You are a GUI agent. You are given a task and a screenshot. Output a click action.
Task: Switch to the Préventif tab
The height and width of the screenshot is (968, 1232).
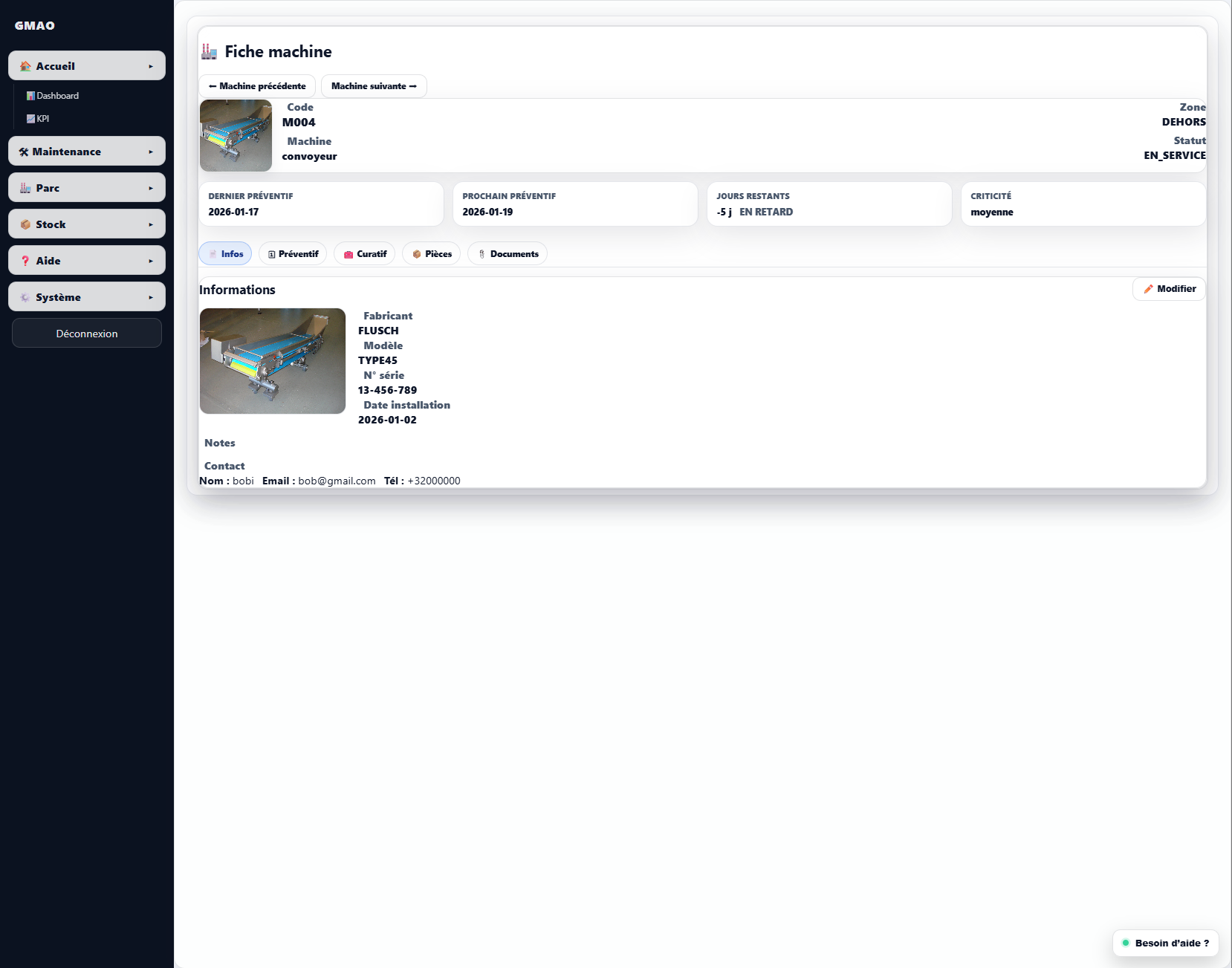(x=293, y=254)
